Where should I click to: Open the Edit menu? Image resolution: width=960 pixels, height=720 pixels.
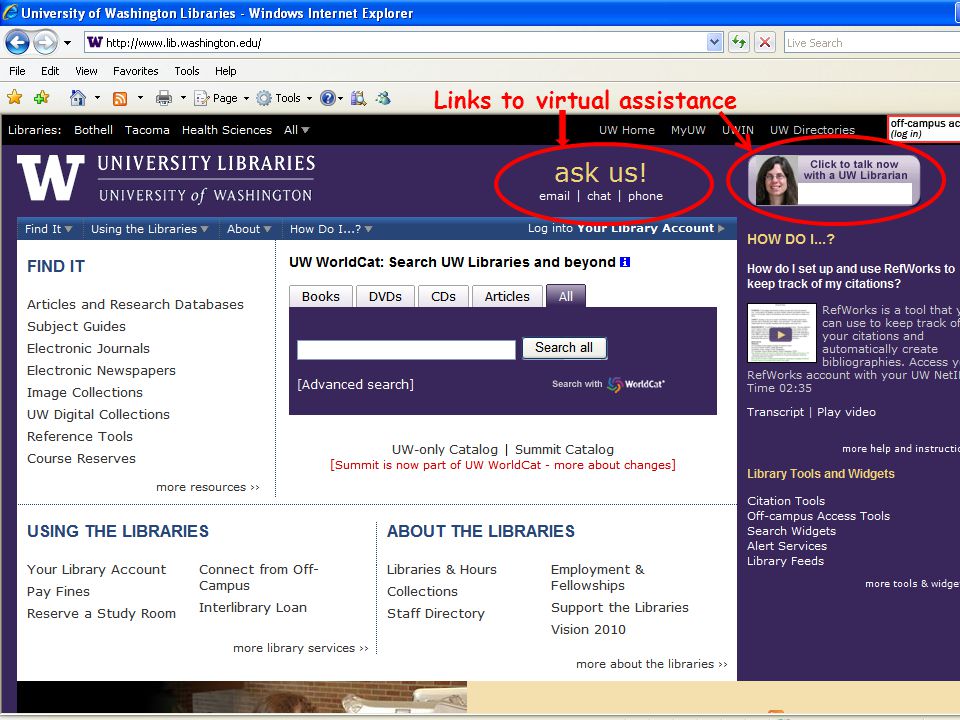pyautogui.click(x=50, y=71)
